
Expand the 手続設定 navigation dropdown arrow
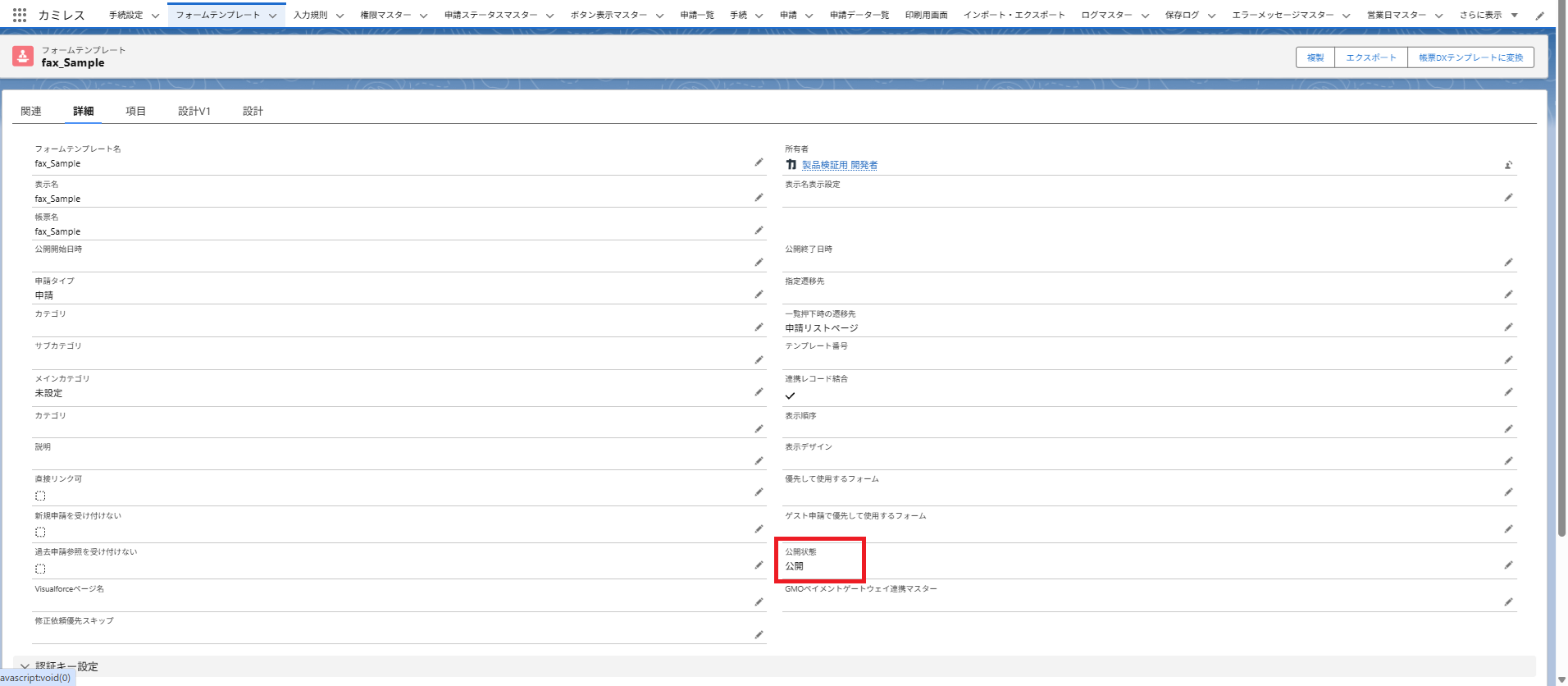(155, 16)
